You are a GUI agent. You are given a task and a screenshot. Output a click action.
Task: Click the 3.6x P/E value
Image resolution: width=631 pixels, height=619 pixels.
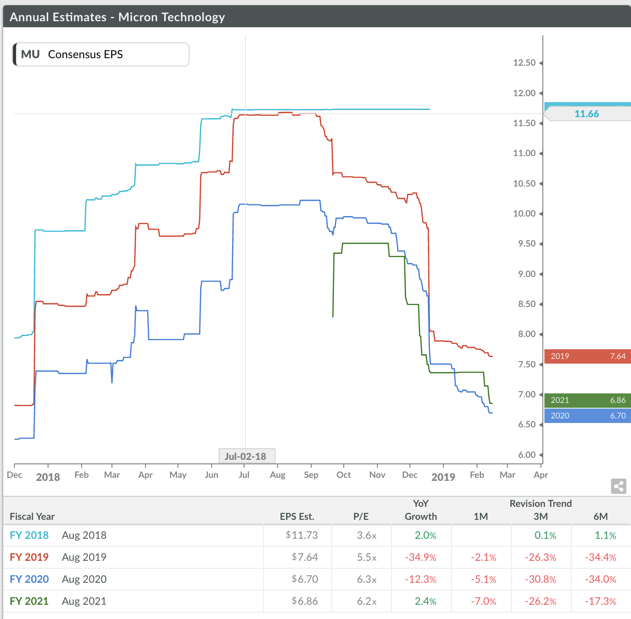[367, 535]
